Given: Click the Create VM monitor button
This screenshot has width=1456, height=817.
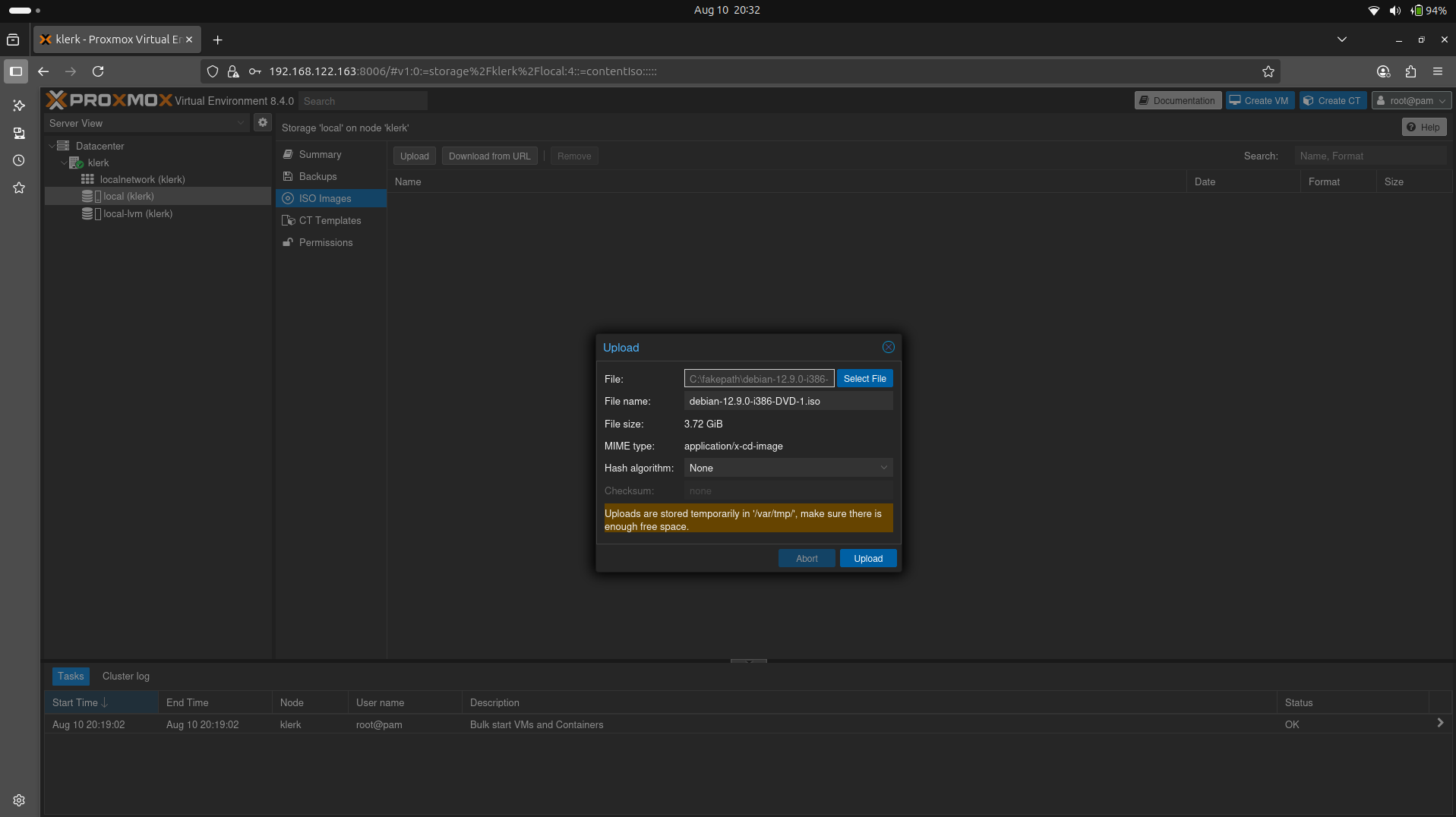Looking at the screenshot, I should pos(1259,100).
